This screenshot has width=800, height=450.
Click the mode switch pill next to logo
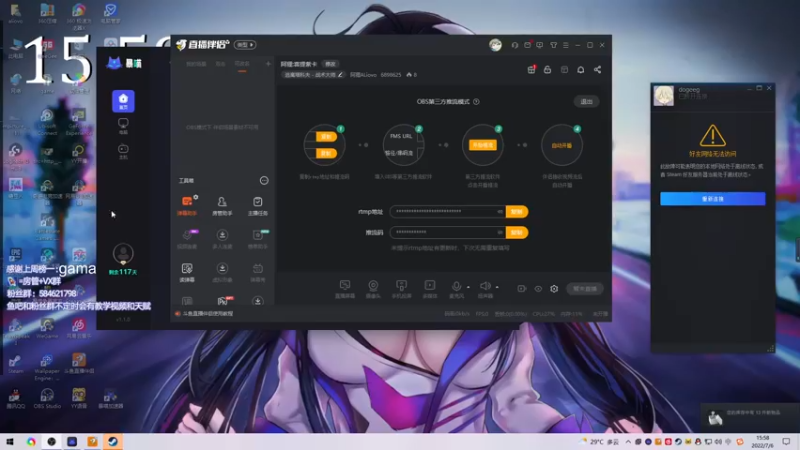click(245, 45)
